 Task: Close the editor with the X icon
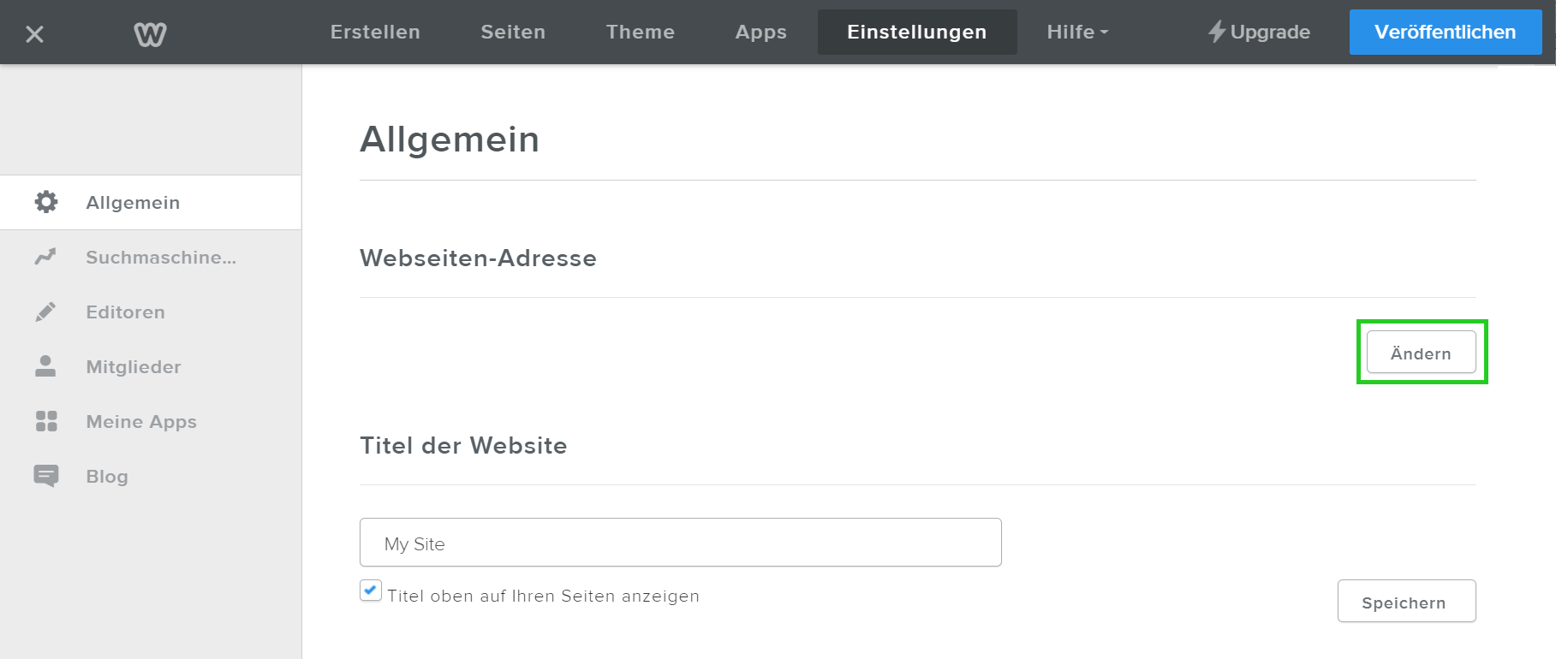34,34
